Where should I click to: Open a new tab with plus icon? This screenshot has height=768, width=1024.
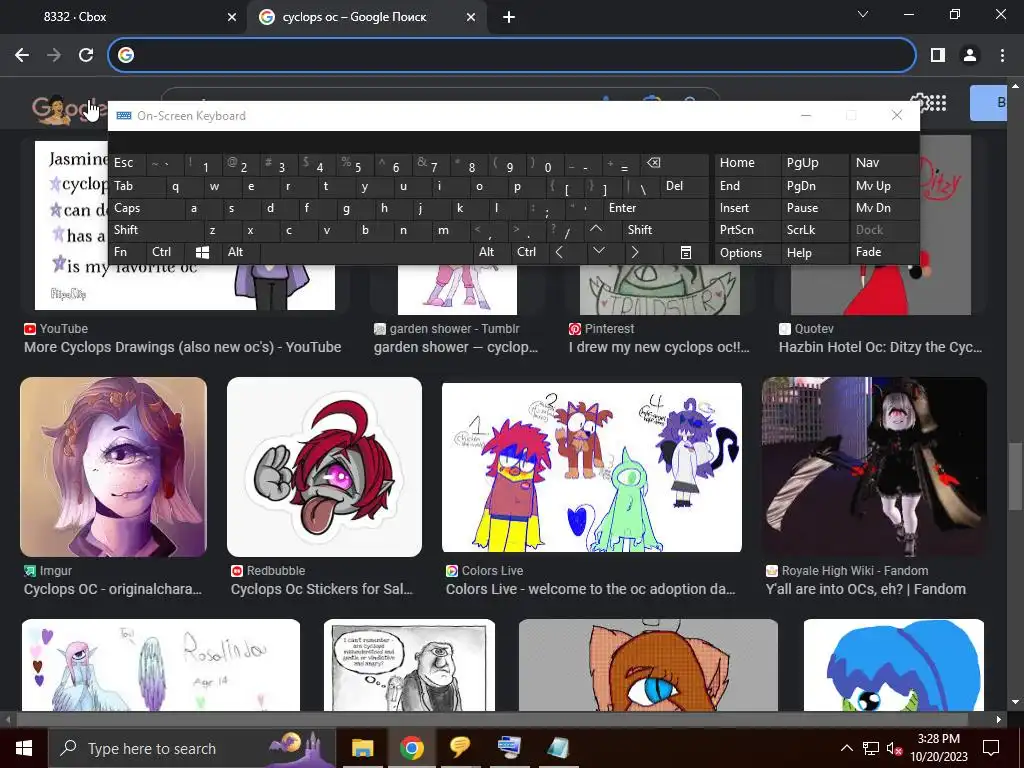click(509, 17)
